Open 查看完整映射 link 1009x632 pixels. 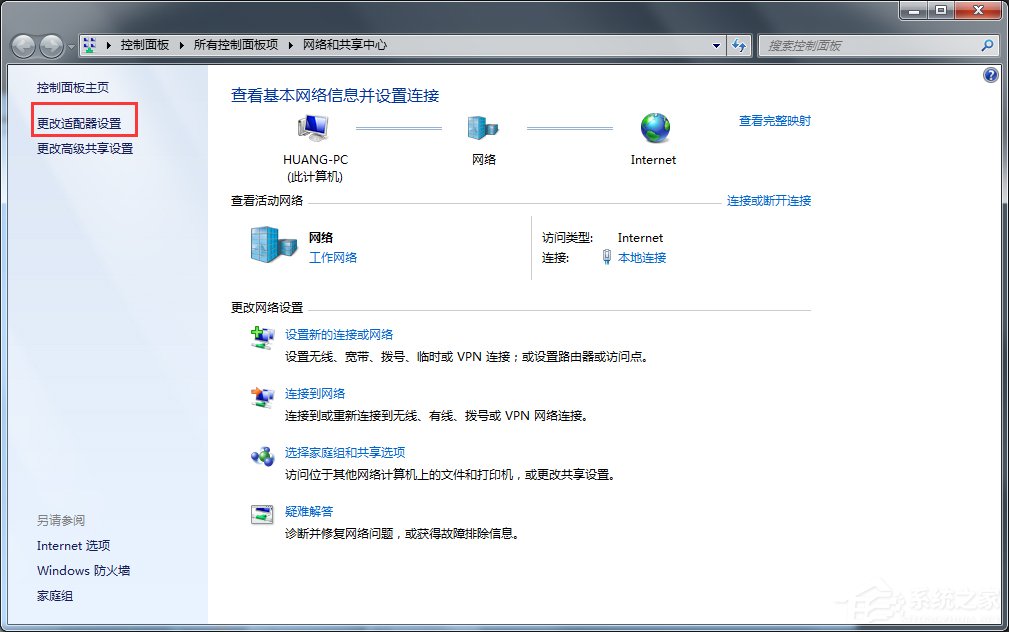[774, 119]
